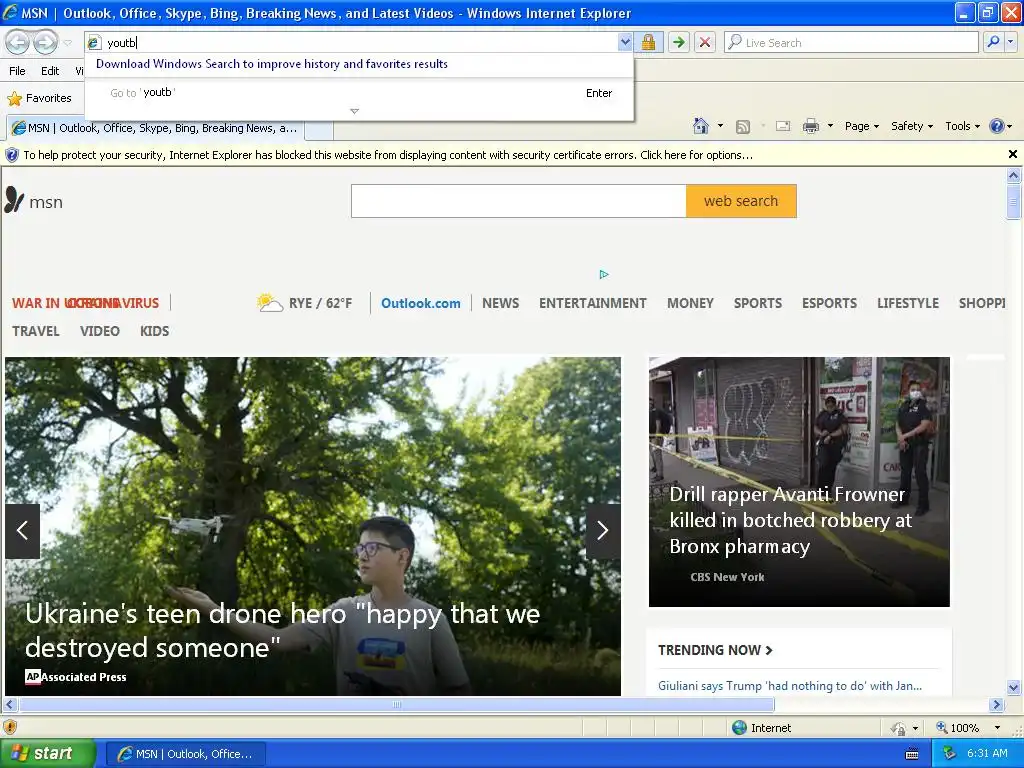Viewport: 1024px width, 768px height.
Task: Click the Read Mail icon
Action: pos(783,126)
